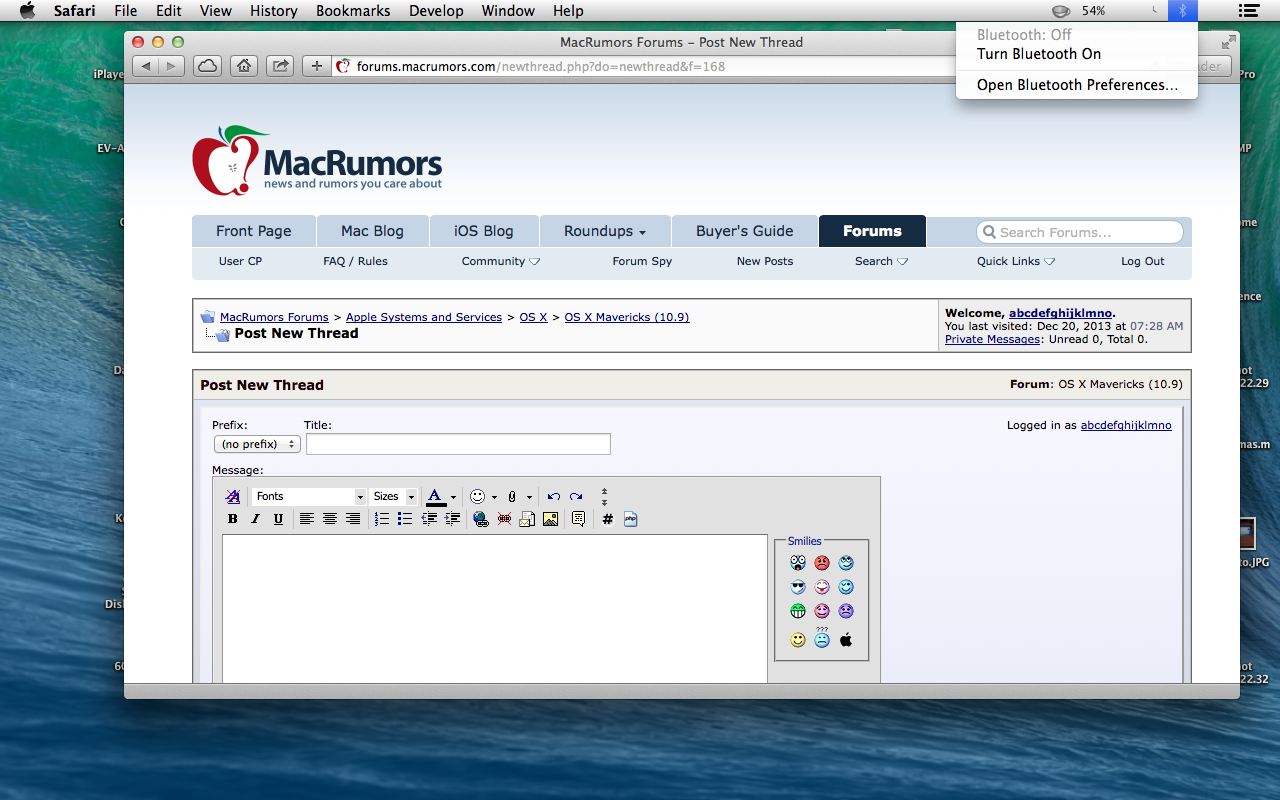Click the Insert Link globe icon
This screenshot has height=800, width=1280.
[481, 519]
